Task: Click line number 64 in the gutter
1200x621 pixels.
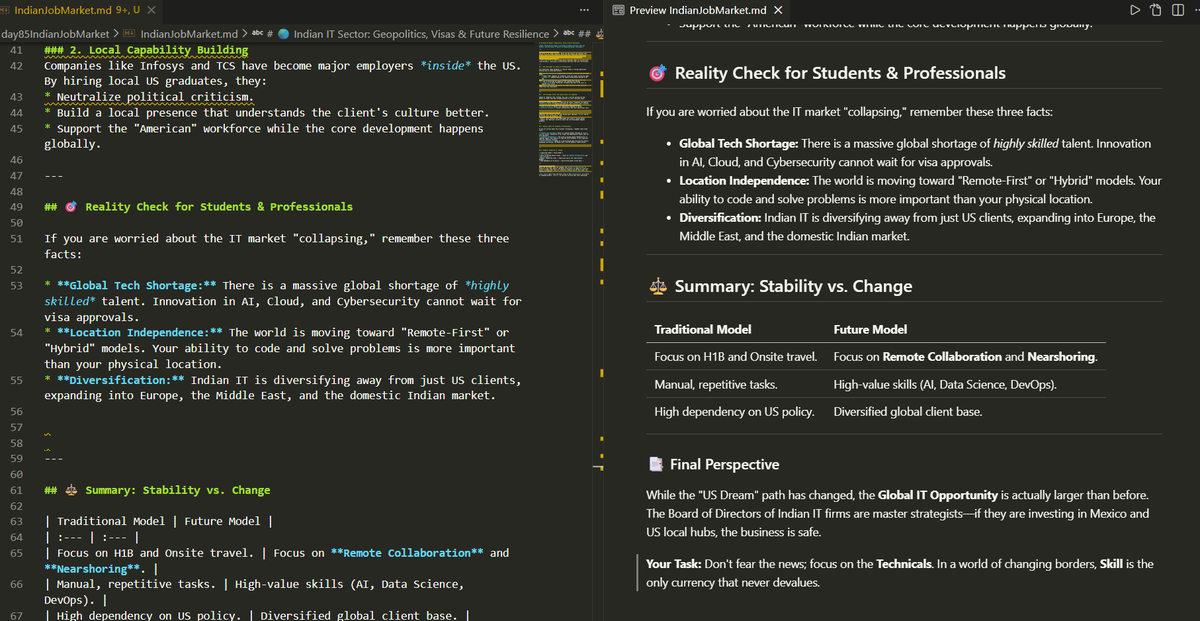Action: pos(17,537)
